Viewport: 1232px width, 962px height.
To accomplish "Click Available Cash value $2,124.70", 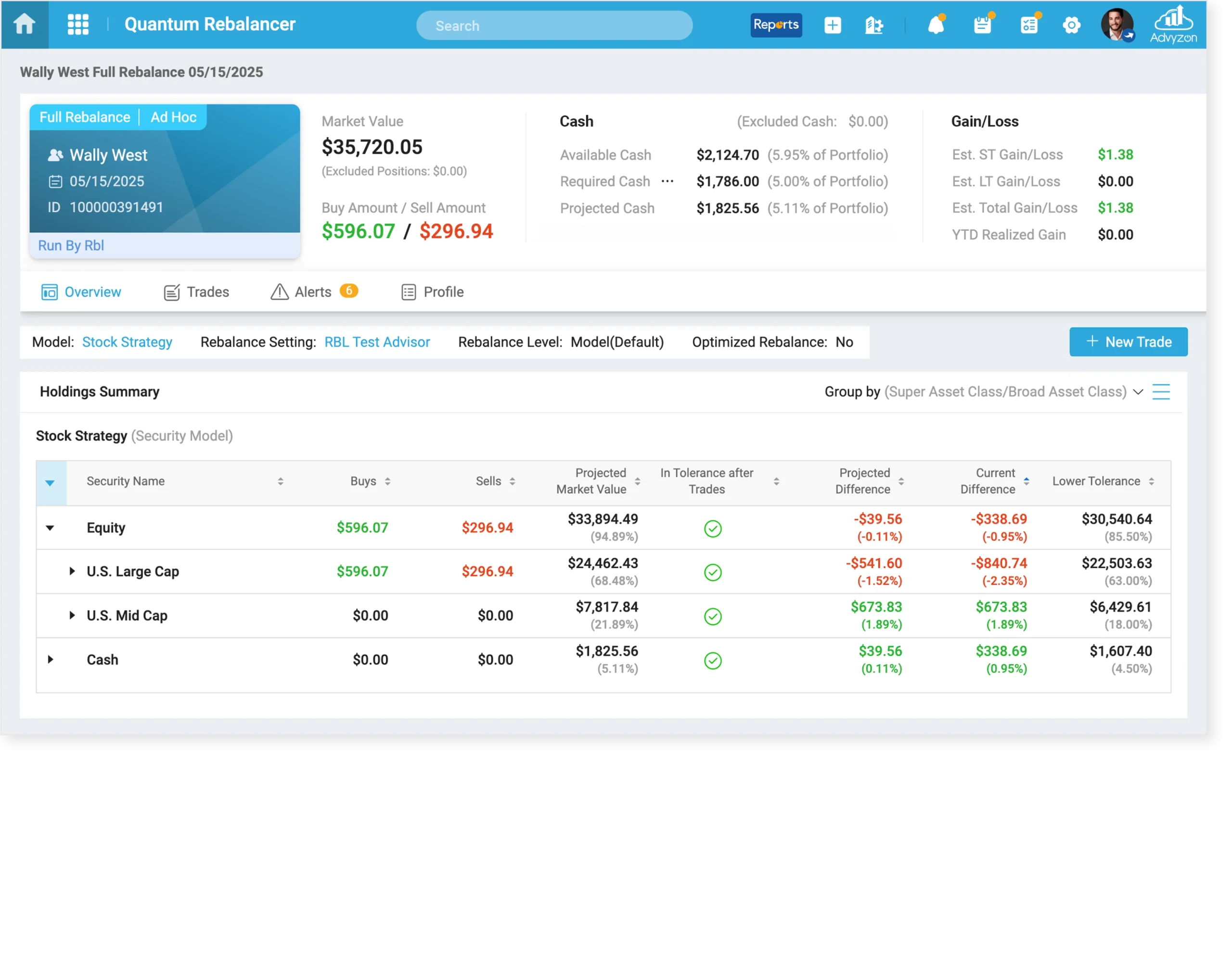I will pyautogui.click(x=728, y=155).
